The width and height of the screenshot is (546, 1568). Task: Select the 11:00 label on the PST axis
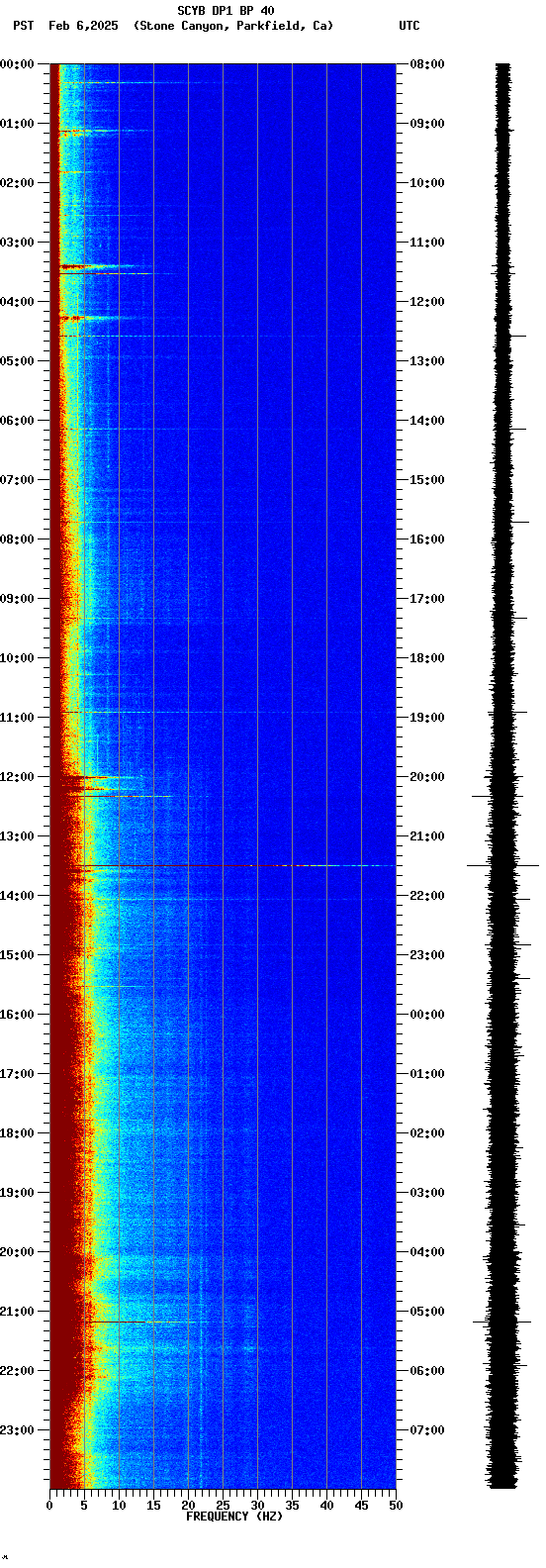[x=18, y=718]
